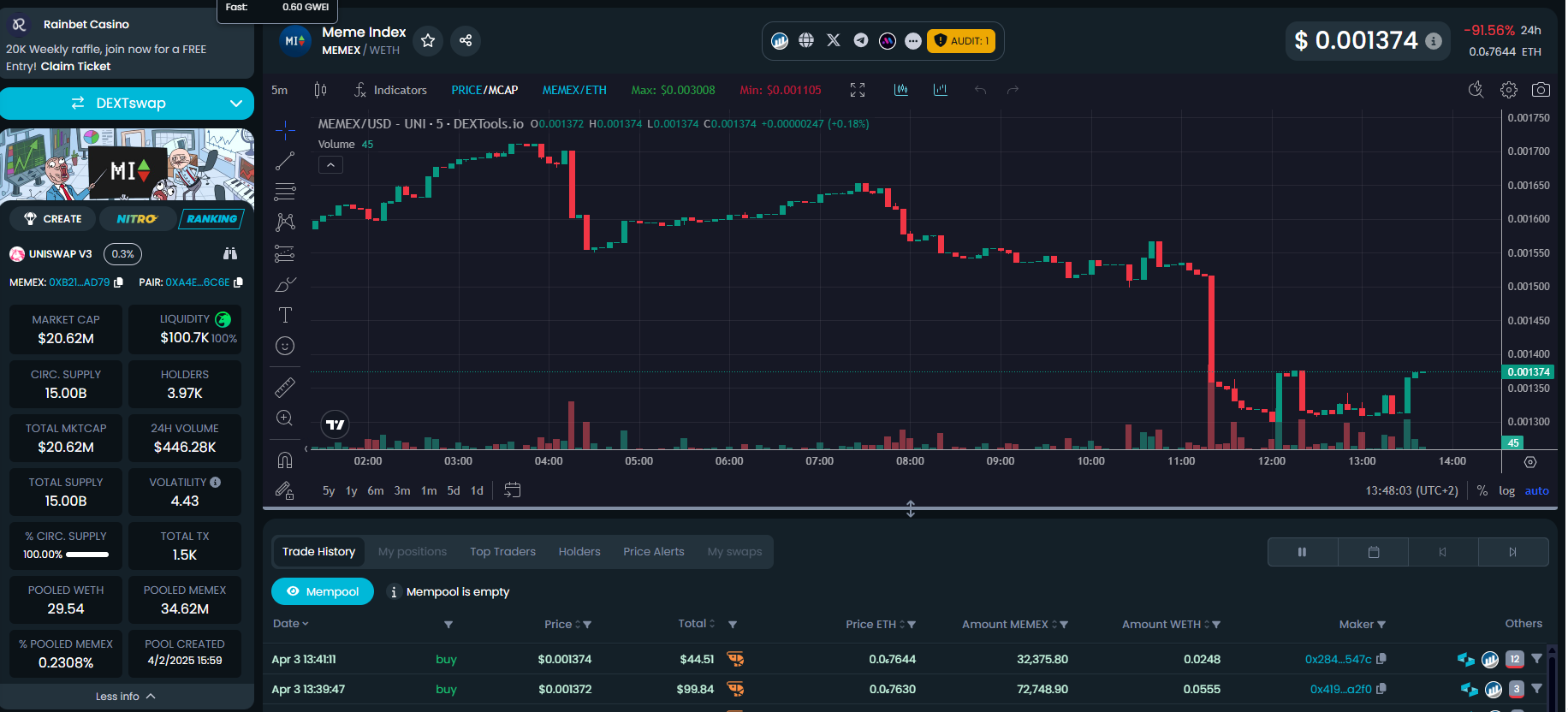Open candlestick chart style selector
The width and height of the screenshot is (1568, 712).
coord(320,90)
